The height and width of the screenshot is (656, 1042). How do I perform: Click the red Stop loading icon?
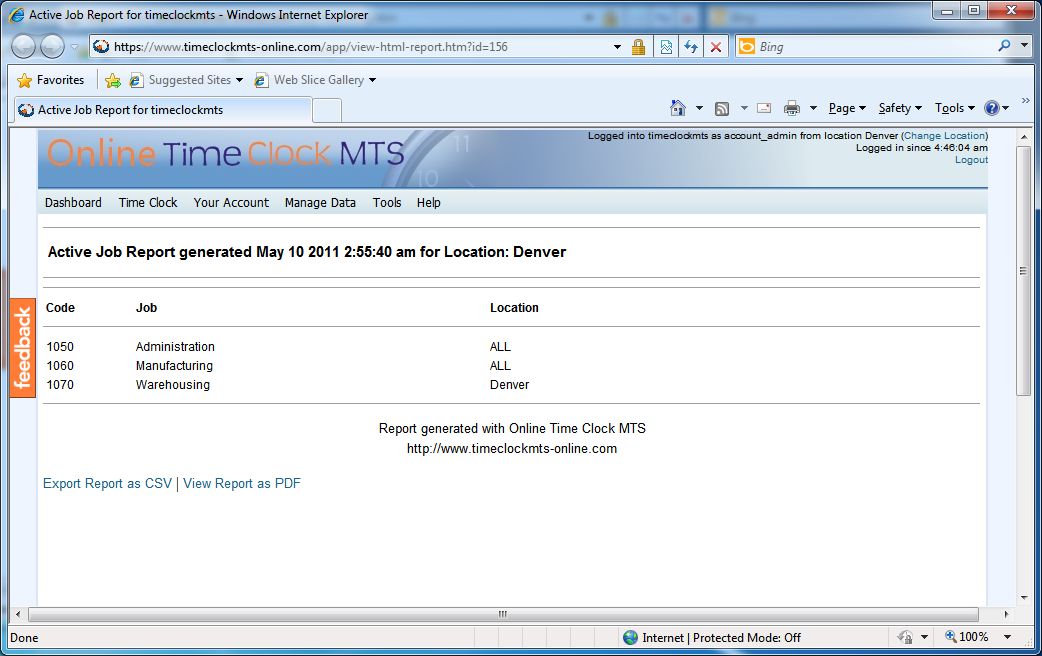point(716,47)
